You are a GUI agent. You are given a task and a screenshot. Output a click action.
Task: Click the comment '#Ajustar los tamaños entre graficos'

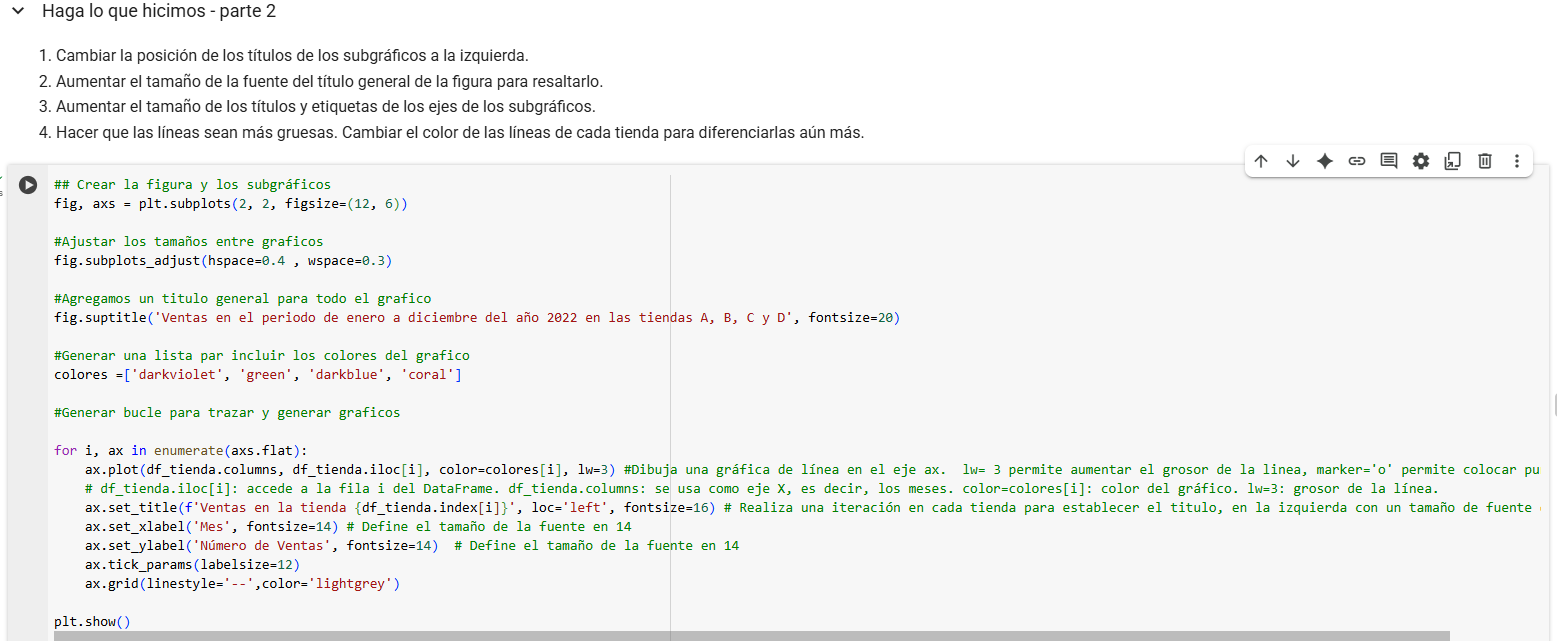[188, 242]
